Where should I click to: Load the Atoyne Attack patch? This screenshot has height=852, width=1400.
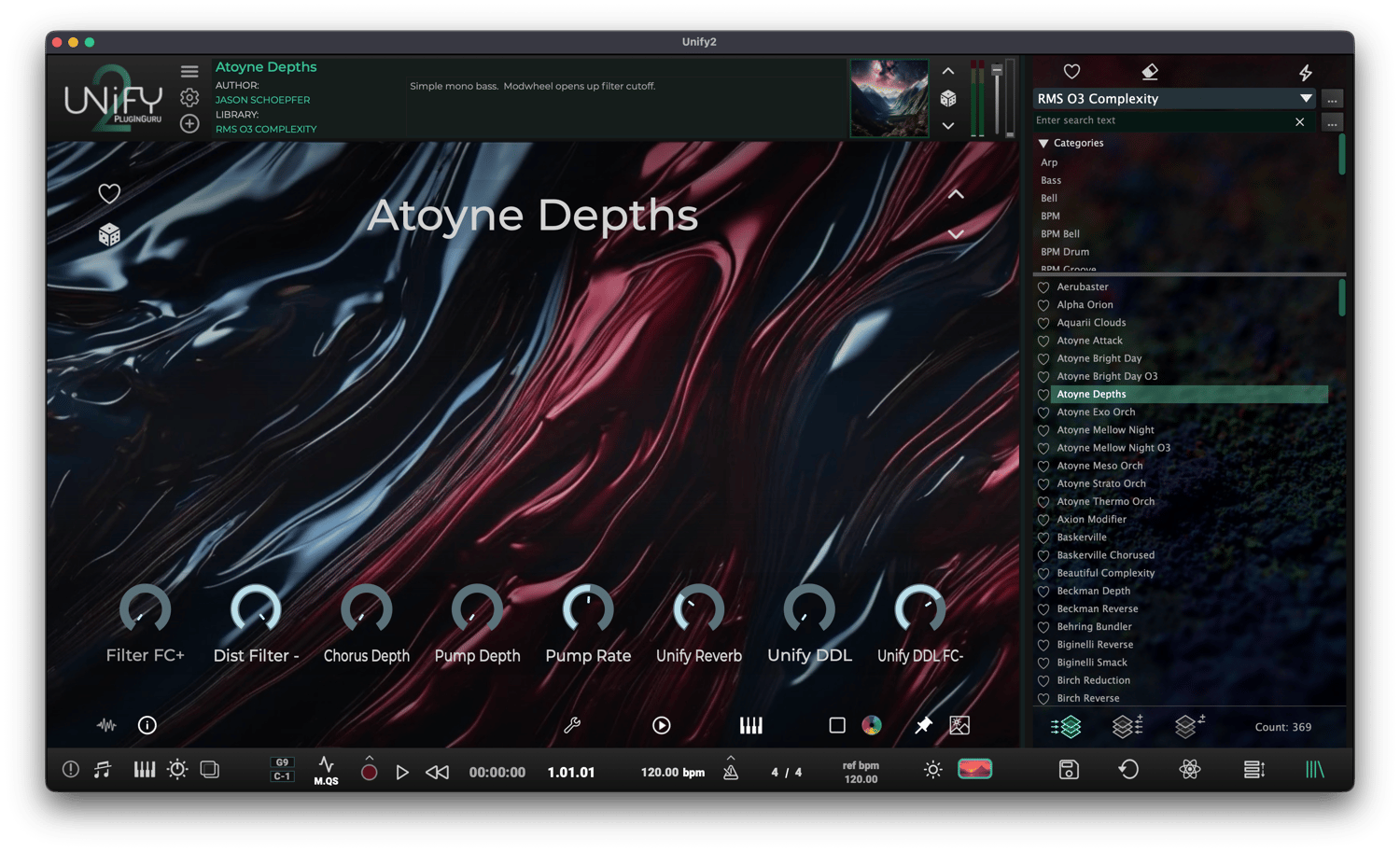coord(1089,341)
